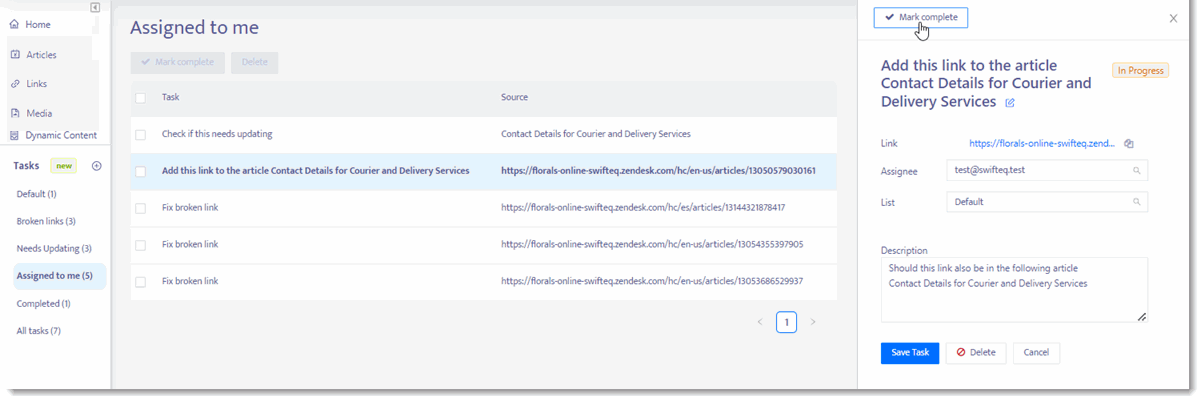Check the box for Fix broken link 13053686529937

[x=140, y=282]
